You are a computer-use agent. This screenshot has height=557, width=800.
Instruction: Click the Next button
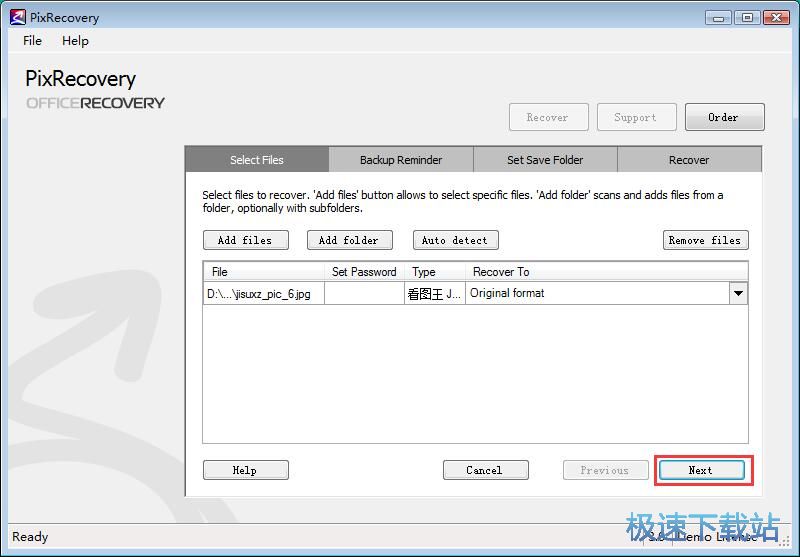pos(702,470)
